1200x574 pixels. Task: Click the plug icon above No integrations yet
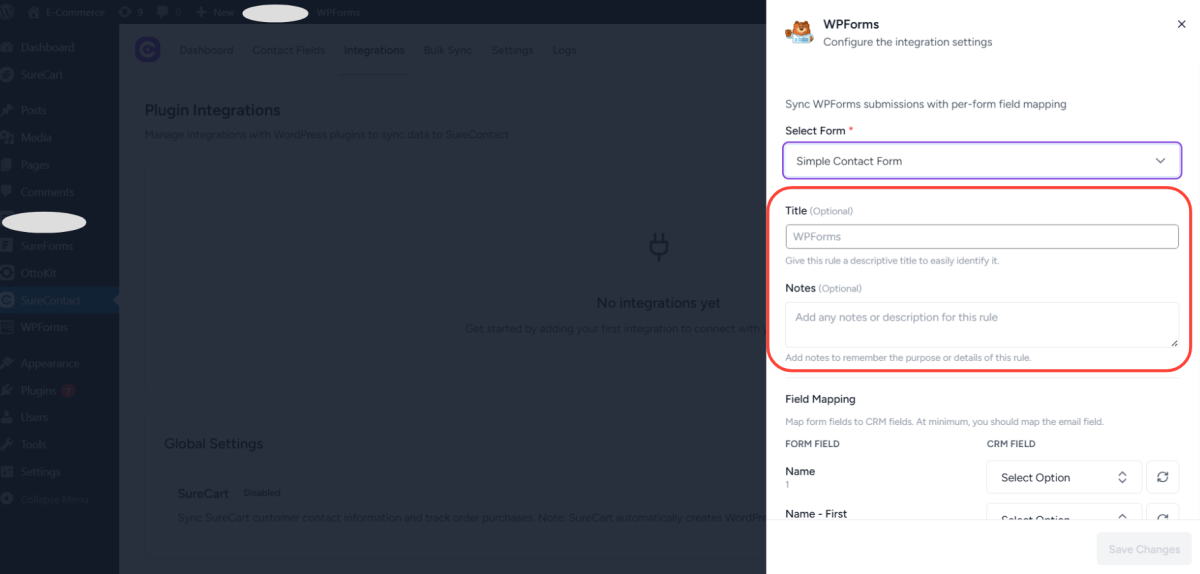658,247
